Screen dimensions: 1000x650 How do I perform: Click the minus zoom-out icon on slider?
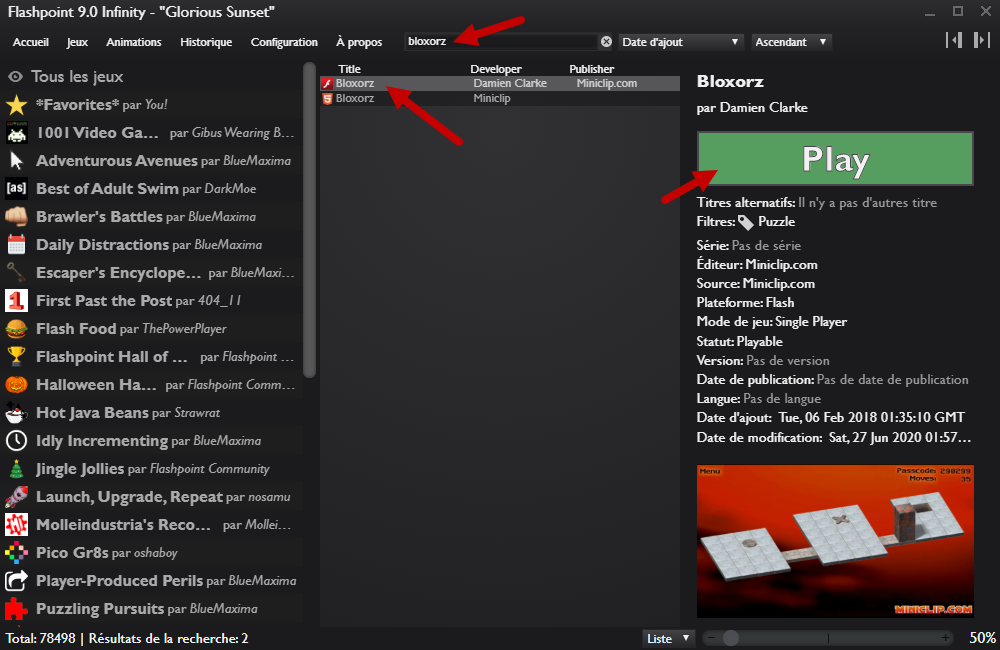[x=711, y=638]
